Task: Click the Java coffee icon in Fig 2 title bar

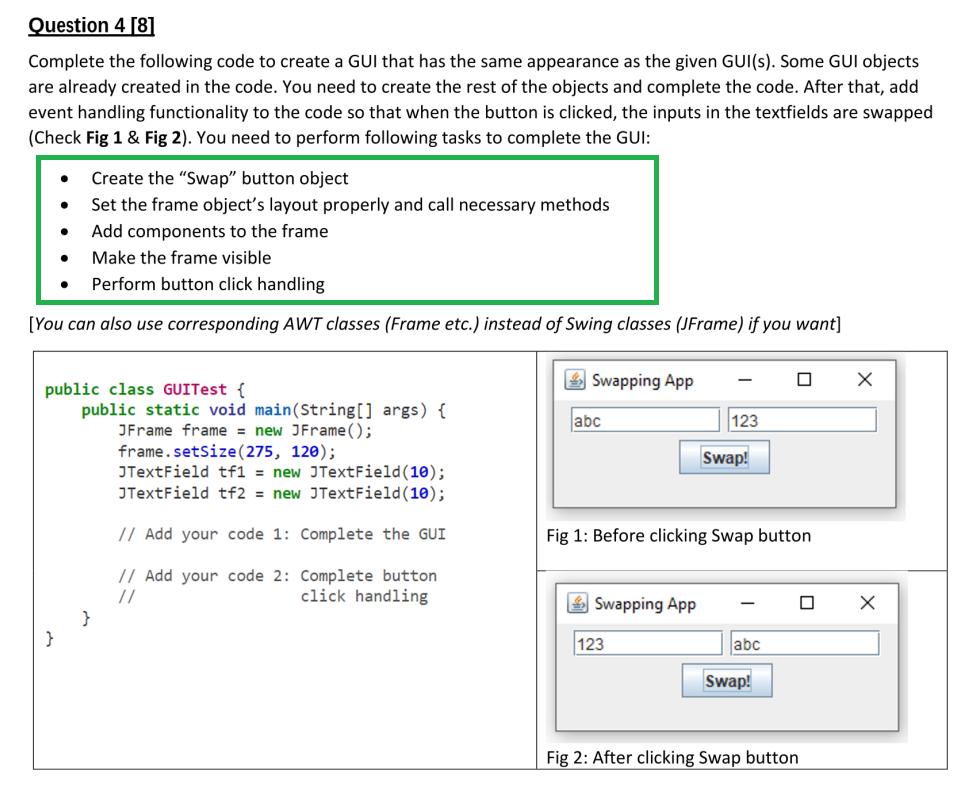Action: coord(577,603)
